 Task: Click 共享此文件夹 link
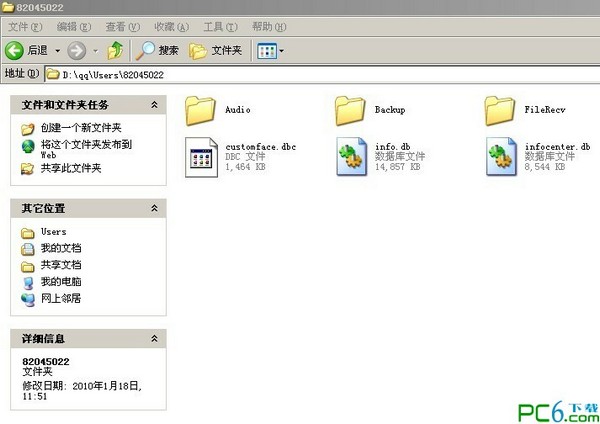tap(71, 168)
